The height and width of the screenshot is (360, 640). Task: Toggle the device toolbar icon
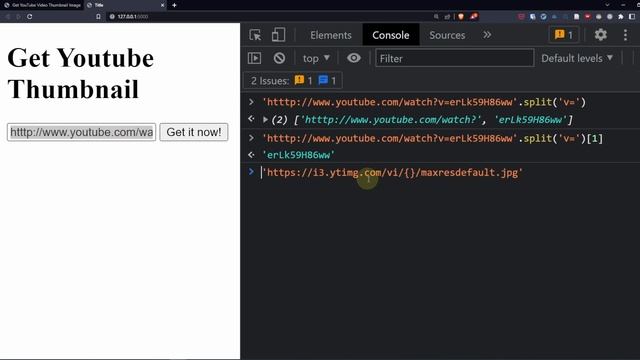(278, 35)
